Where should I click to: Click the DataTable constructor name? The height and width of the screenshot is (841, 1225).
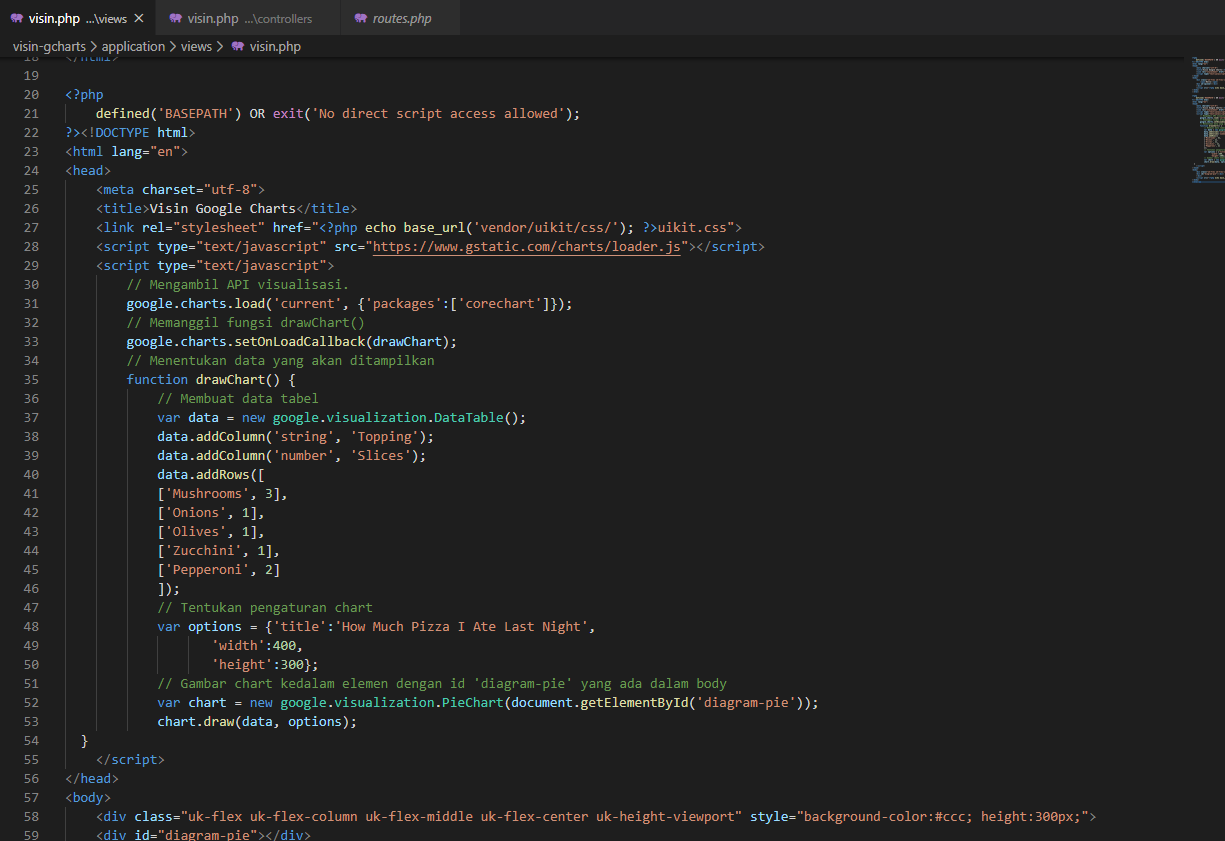tap(469, 417)
